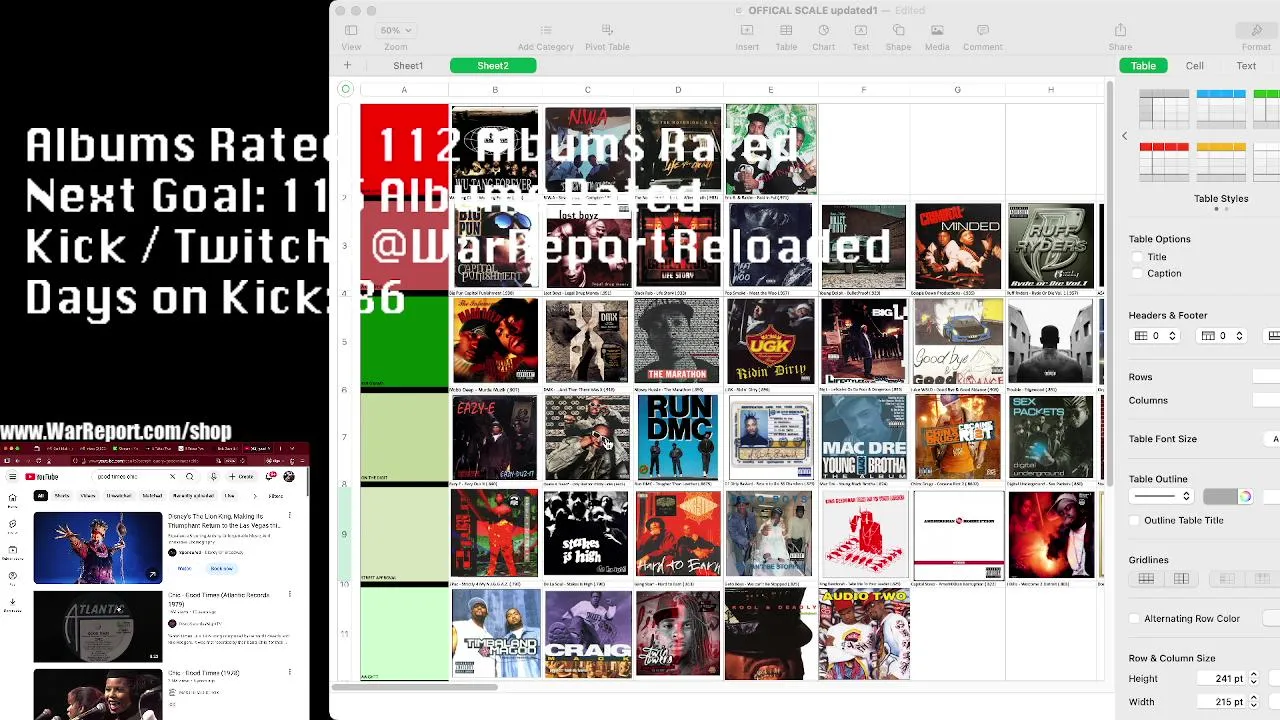Select column A header
The height and width of the screenshot is (720, 1280).
(404, 90)
